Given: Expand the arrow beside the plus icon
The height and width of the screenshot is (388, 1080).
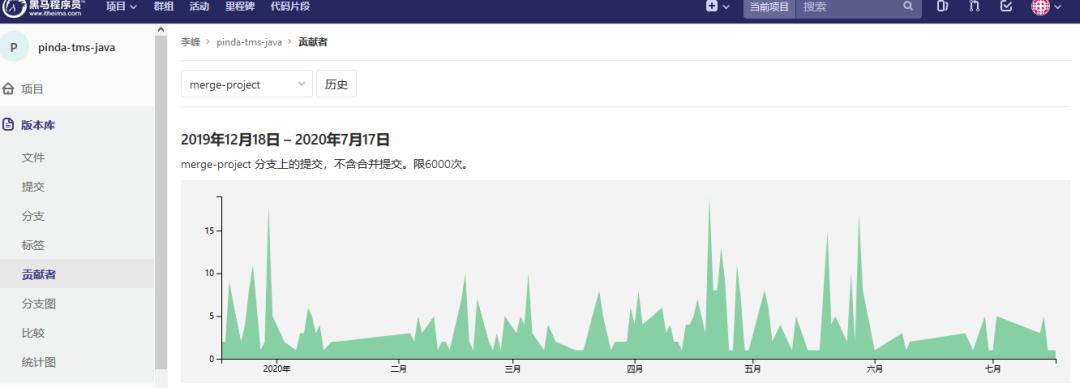Looking at the screenshot, I should [x=726, y=7].
